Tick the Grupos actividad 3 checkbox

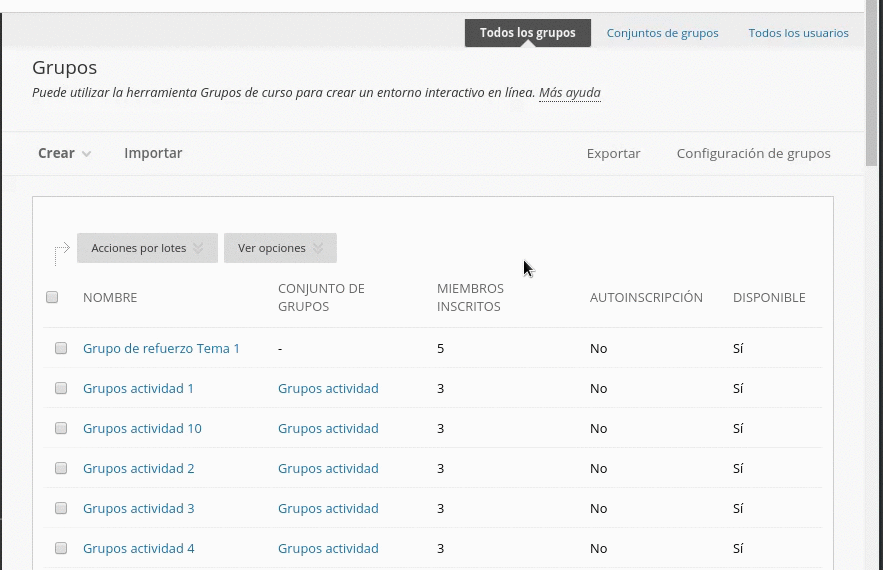61,508
